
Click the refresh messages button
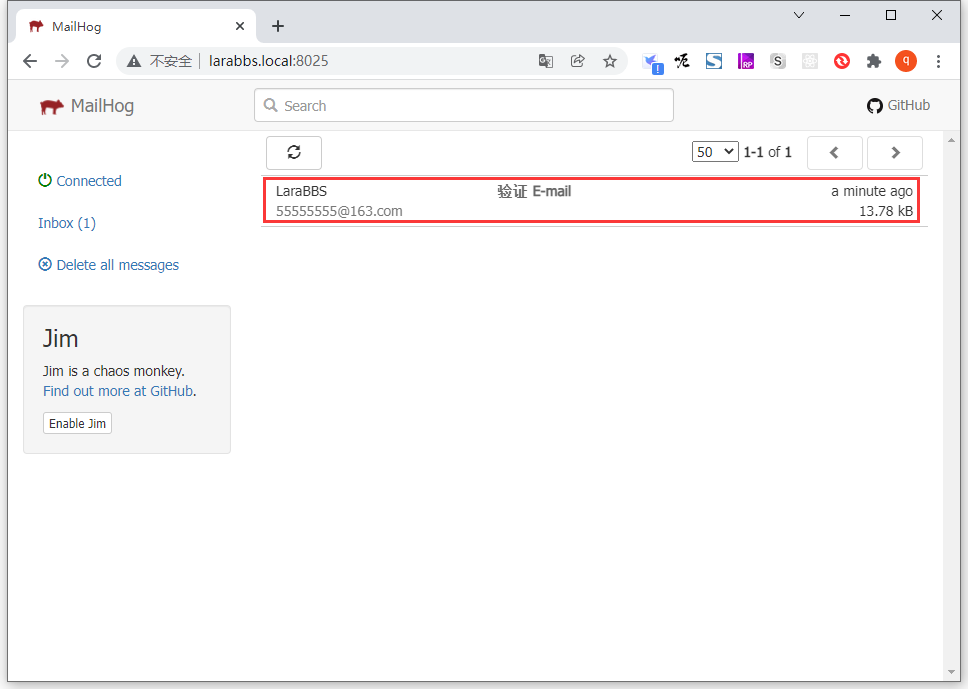tap(294, 152)
